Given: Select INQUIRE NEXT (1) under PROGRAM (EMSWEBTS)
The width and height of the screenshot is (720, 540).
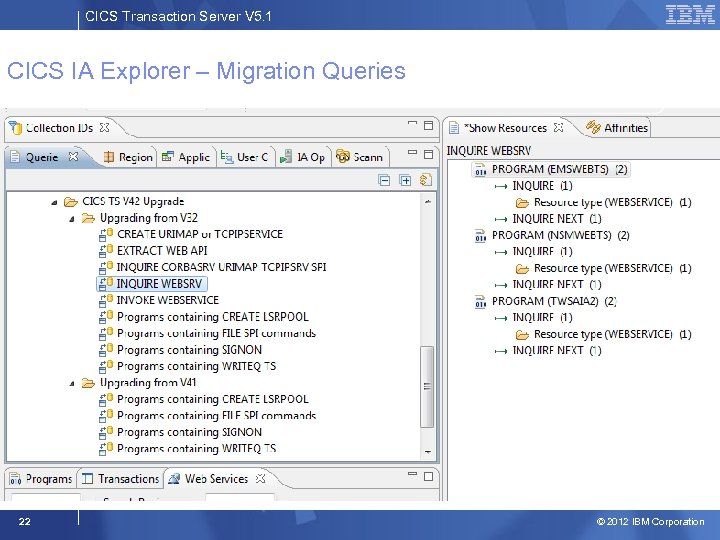Looking at the screenshot, I should click(x=557, y=219).
